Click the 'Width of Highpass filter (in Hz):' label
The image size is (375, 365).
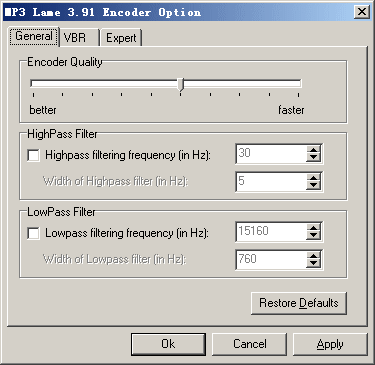[115, 181]
